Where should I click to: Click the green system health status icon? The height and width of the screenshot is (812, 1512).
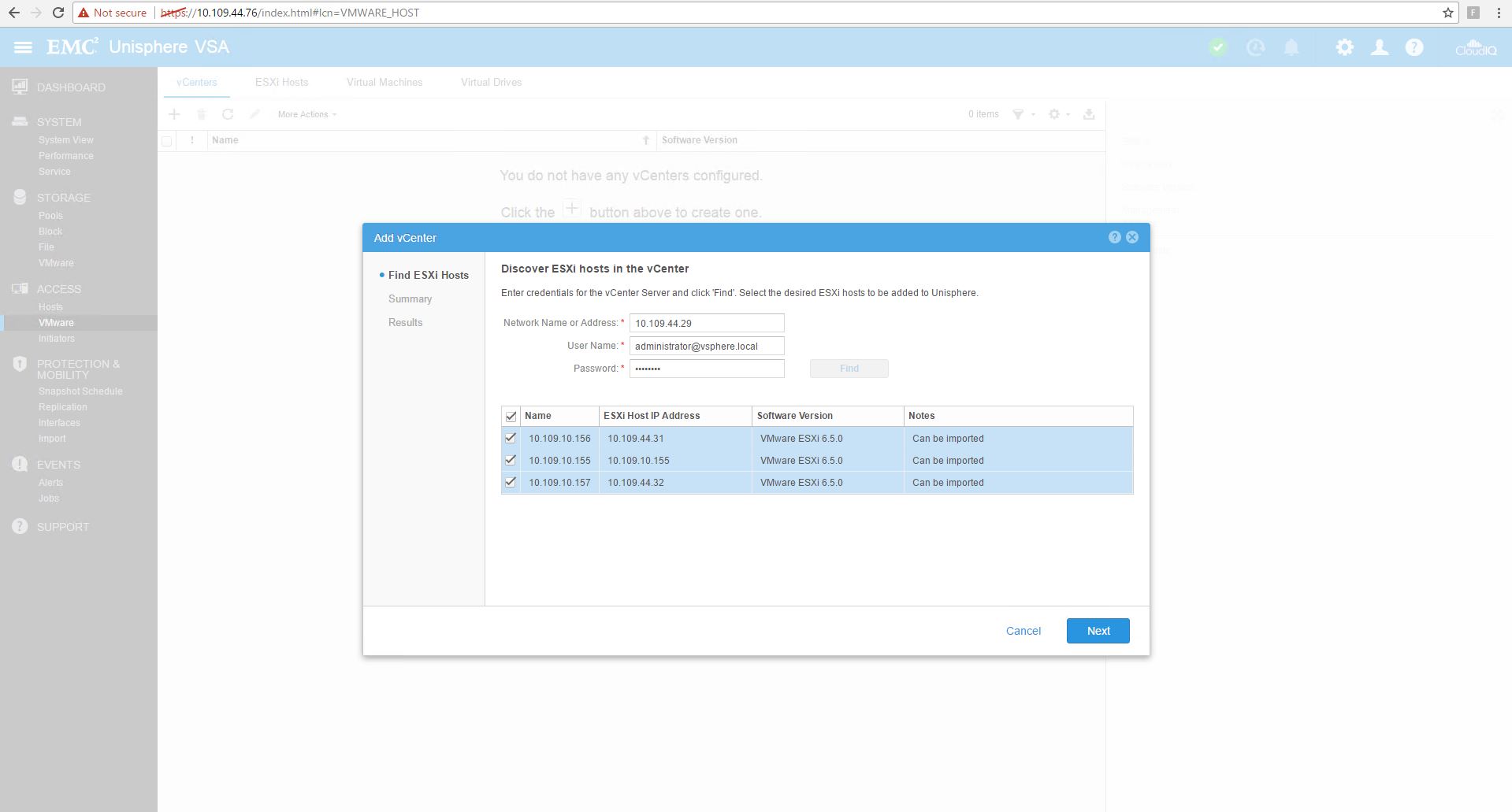[x=1218, y=47]
